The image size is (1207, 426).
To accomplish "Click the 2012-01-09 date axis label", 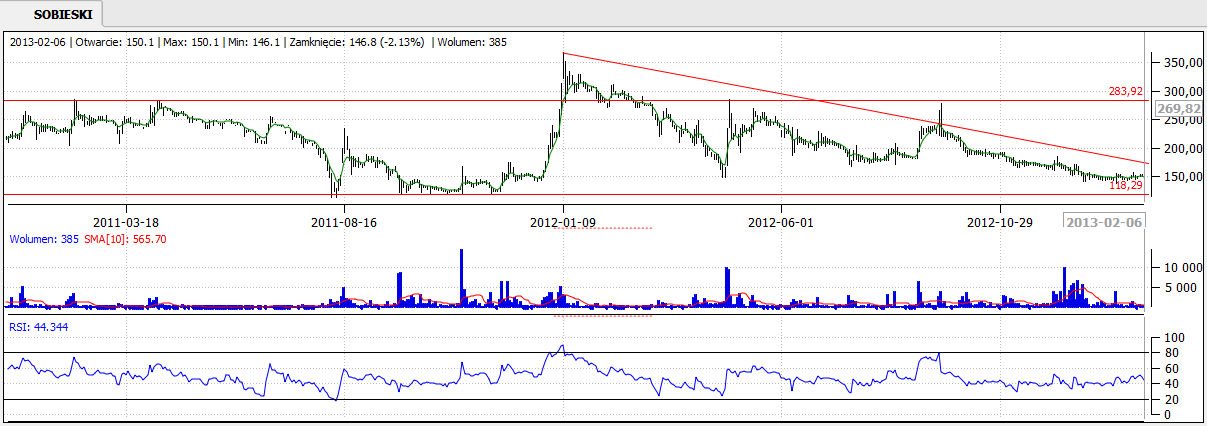I will (563, 222).
